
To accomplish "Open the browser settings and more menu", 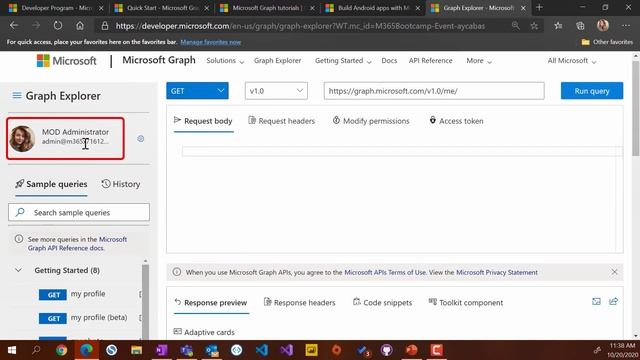I will [x=626, y=26].
